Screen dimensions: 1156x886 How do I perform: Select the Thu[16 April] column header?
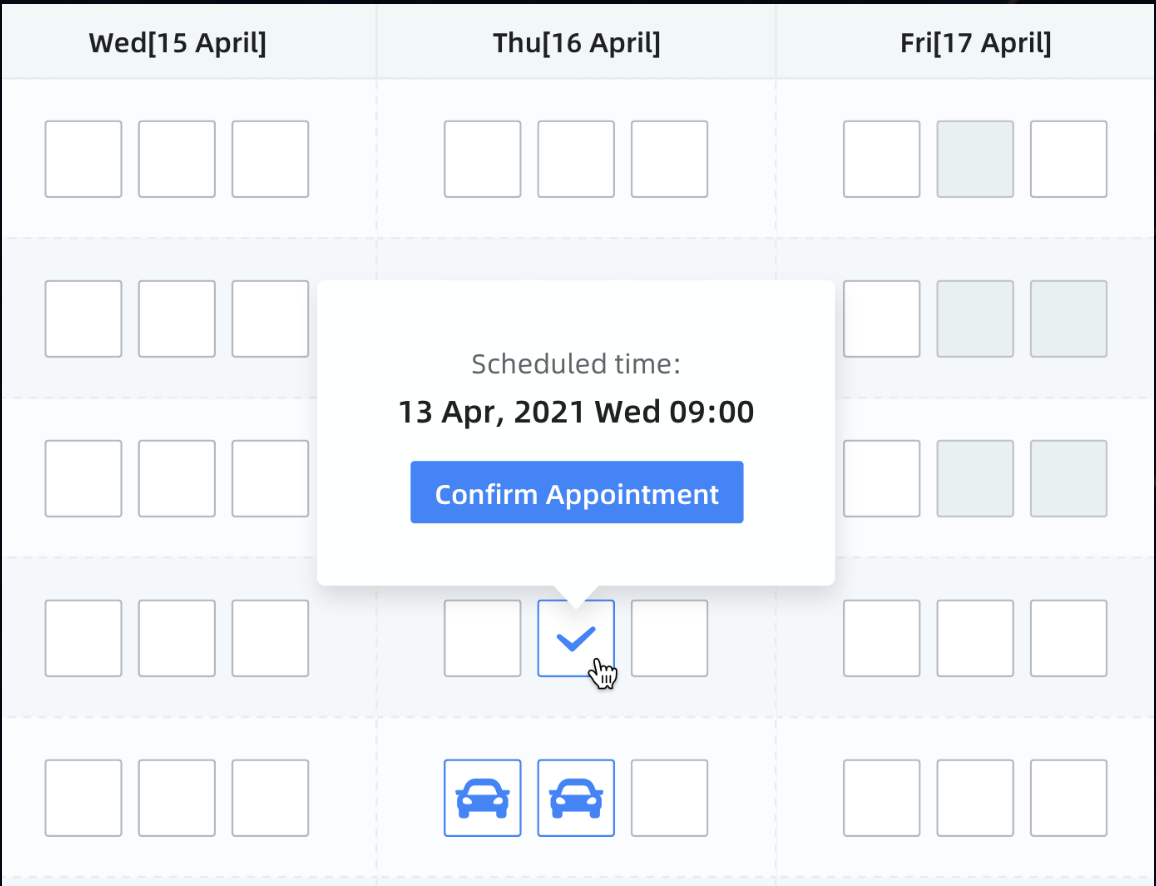[x=577, y=43]
